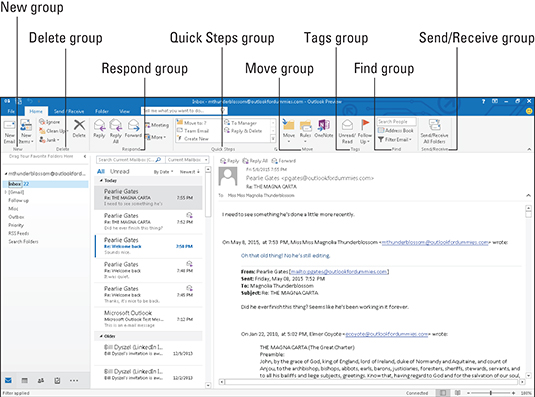This screenshot has width=535, height=397.
Task: Click the ribbon Forward button
Action: 133,129
